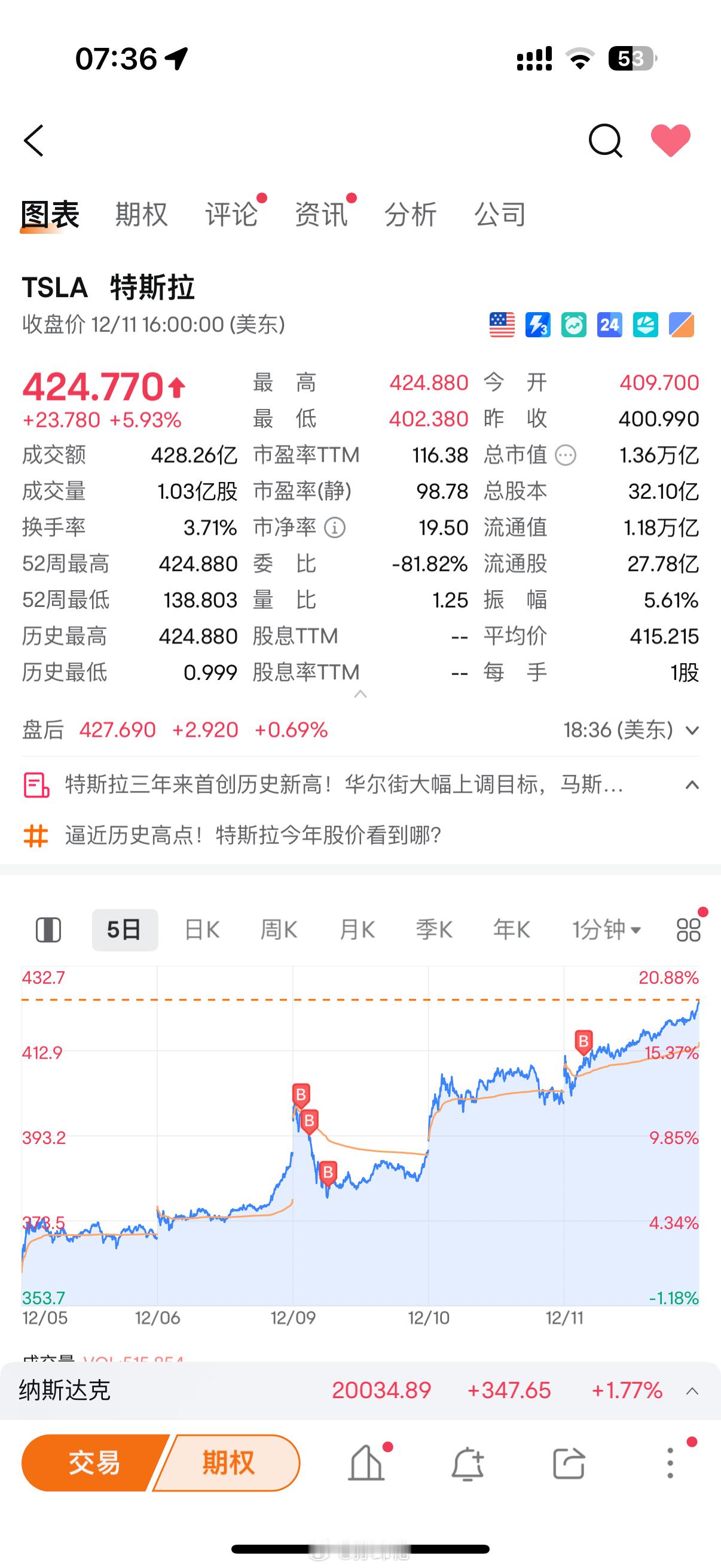The height and width of the screenshot is (1568, 721).
Task: Toggle the pink heart favorite icon
Action: [x=671, y=141]
